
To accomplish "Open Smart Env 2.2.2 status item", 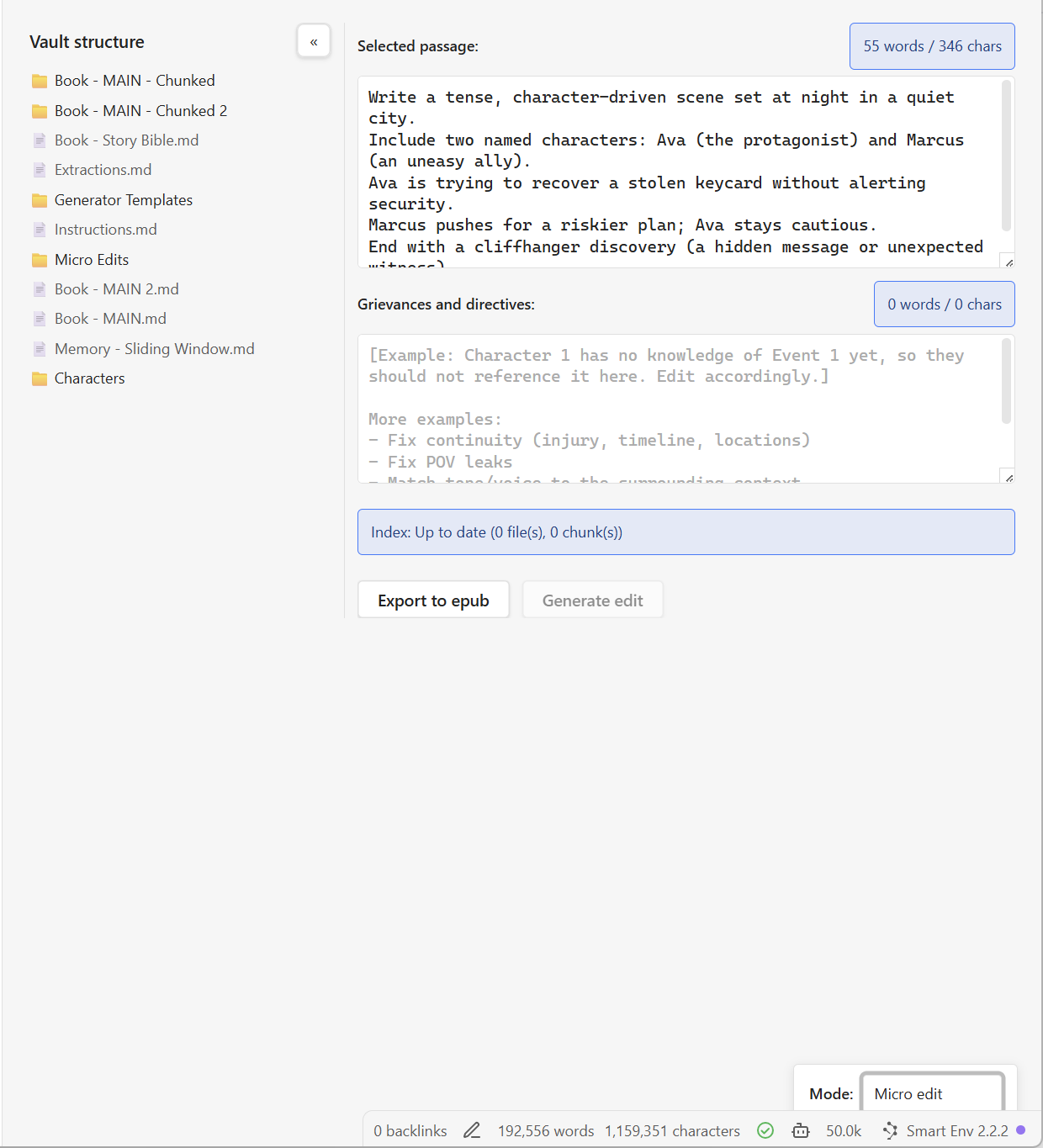I will (947, 1130).
